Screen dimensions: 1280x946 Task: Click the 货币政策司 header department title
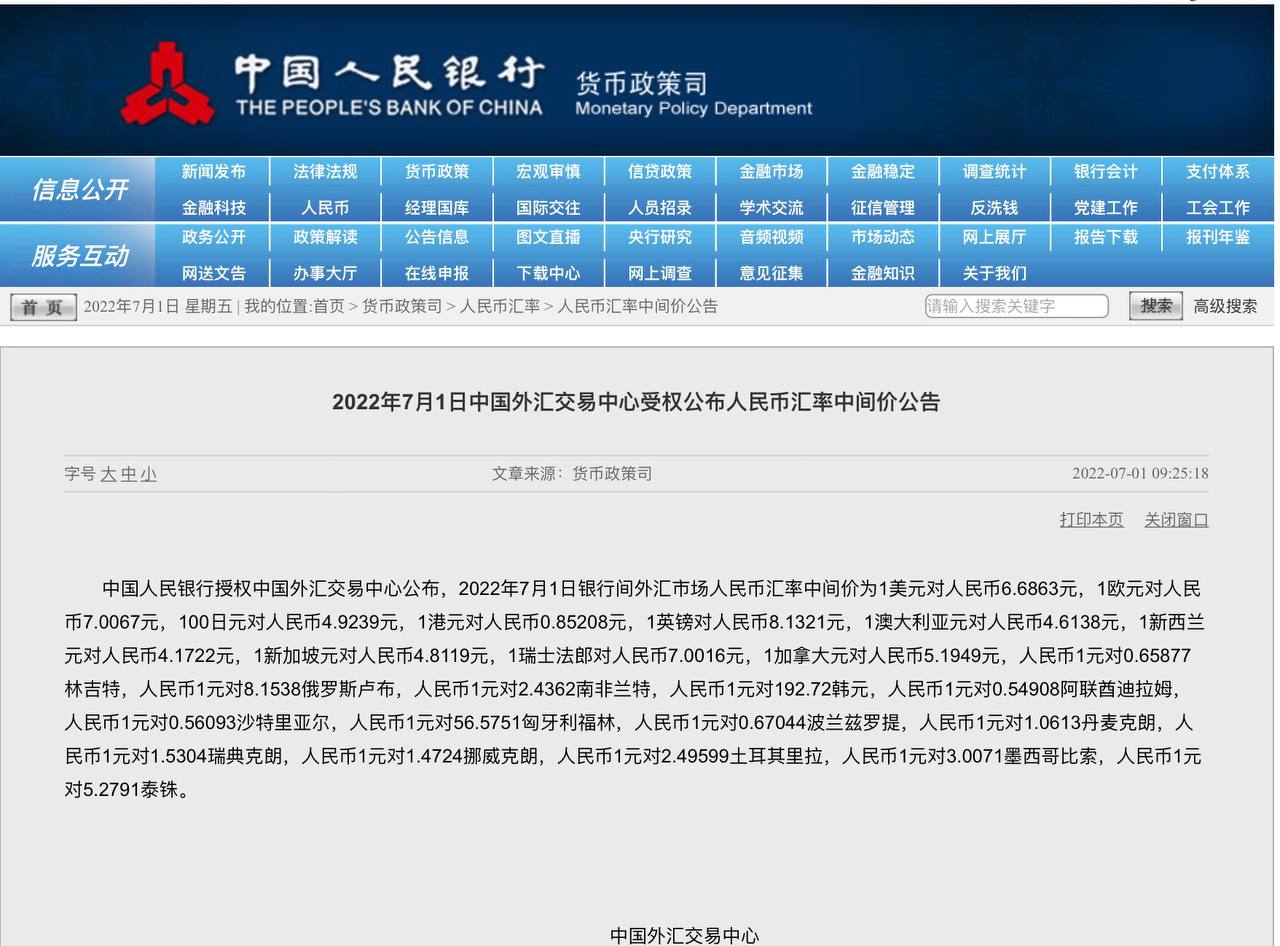640,83
